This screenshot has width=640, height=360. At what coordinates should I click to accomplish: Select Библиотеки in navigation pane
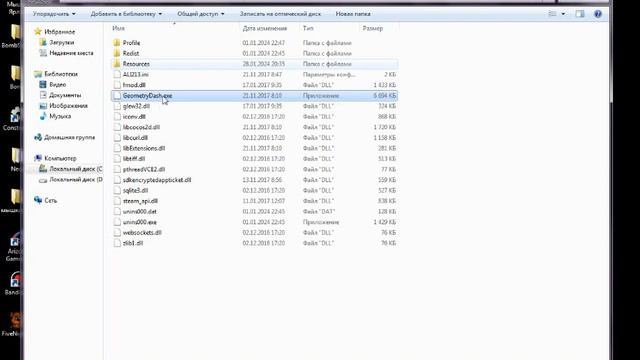(61, 74)
